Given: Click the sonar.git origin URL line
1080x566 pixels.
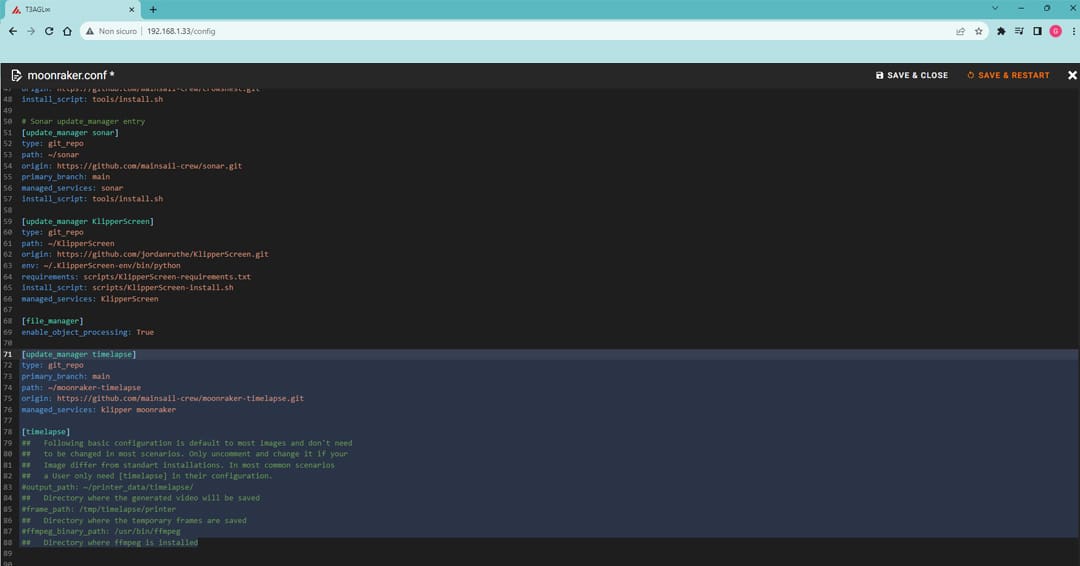Looking at the screenshot, I should (132, 165).
